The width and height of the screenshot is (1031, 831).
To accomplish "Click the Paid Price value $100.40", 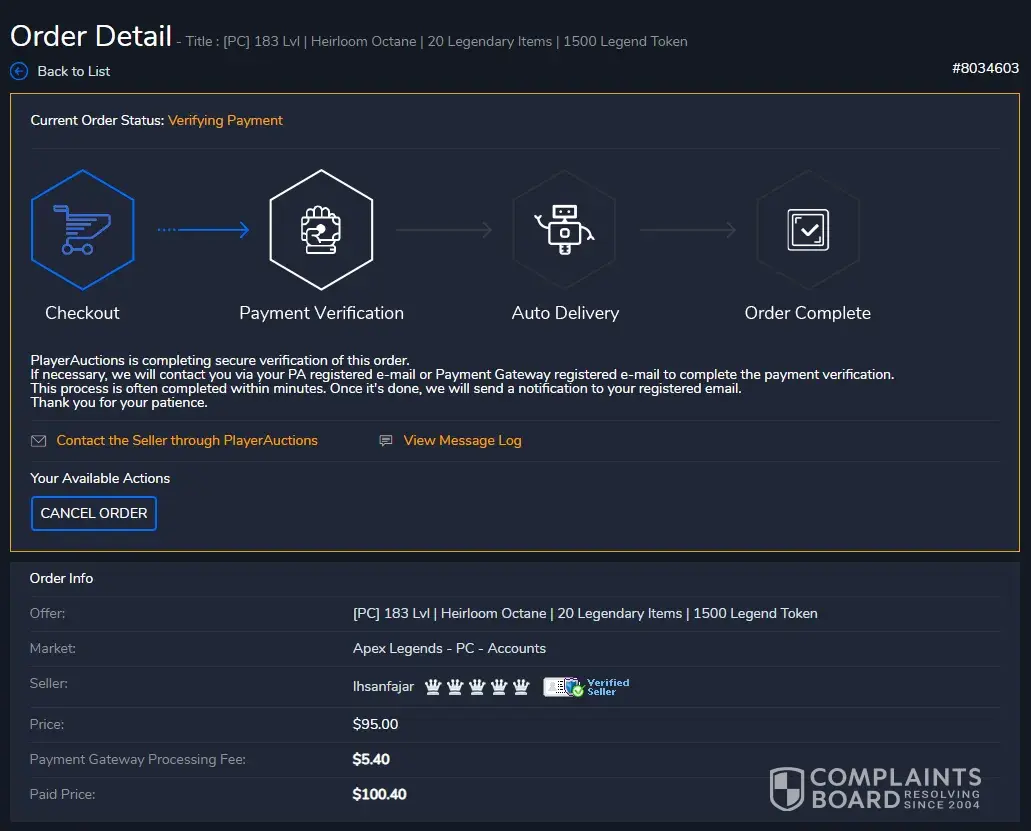I will point(379,794).
